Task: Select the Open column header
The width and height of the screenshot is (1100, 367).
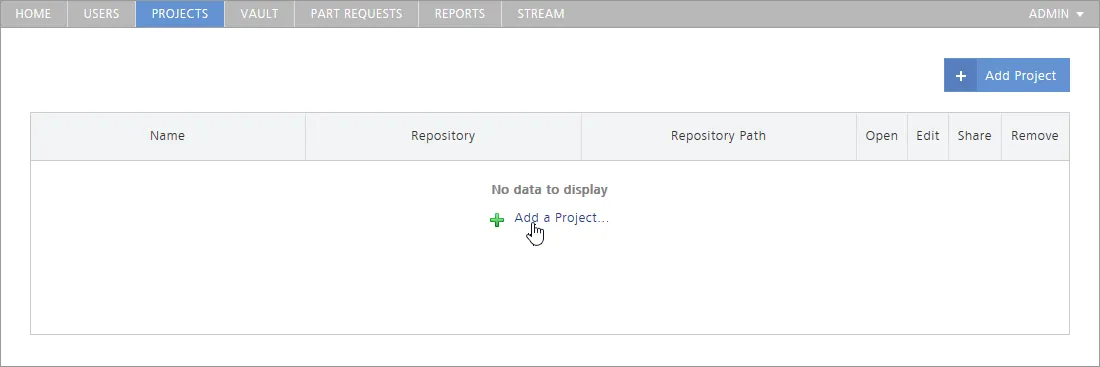Action: 882,136
